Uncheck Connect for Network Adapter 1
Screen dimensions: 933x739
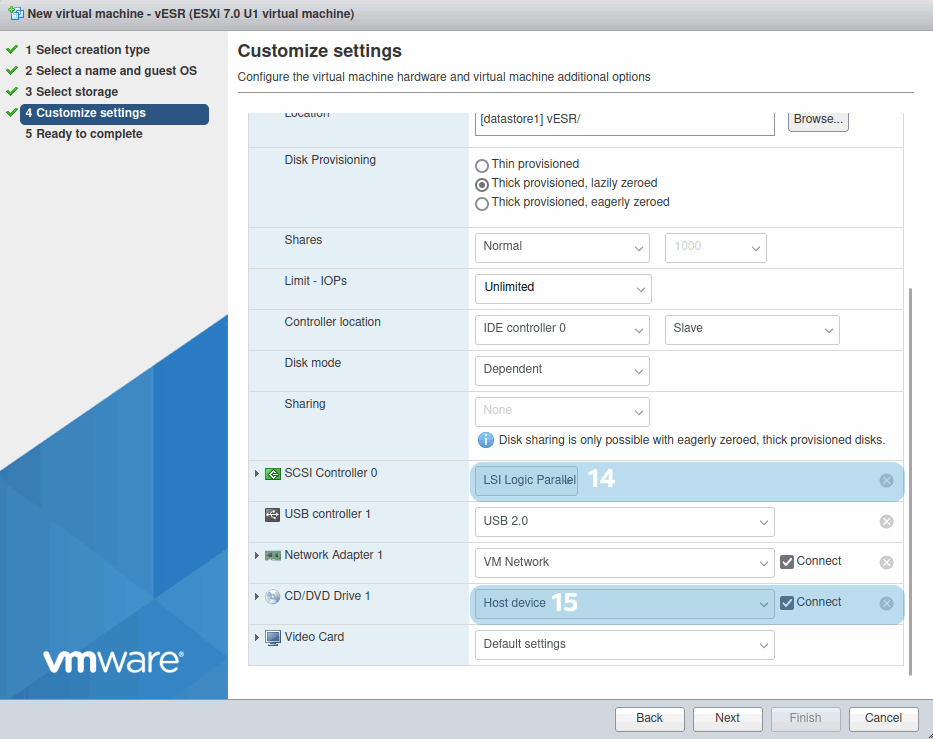coord(787,562)
